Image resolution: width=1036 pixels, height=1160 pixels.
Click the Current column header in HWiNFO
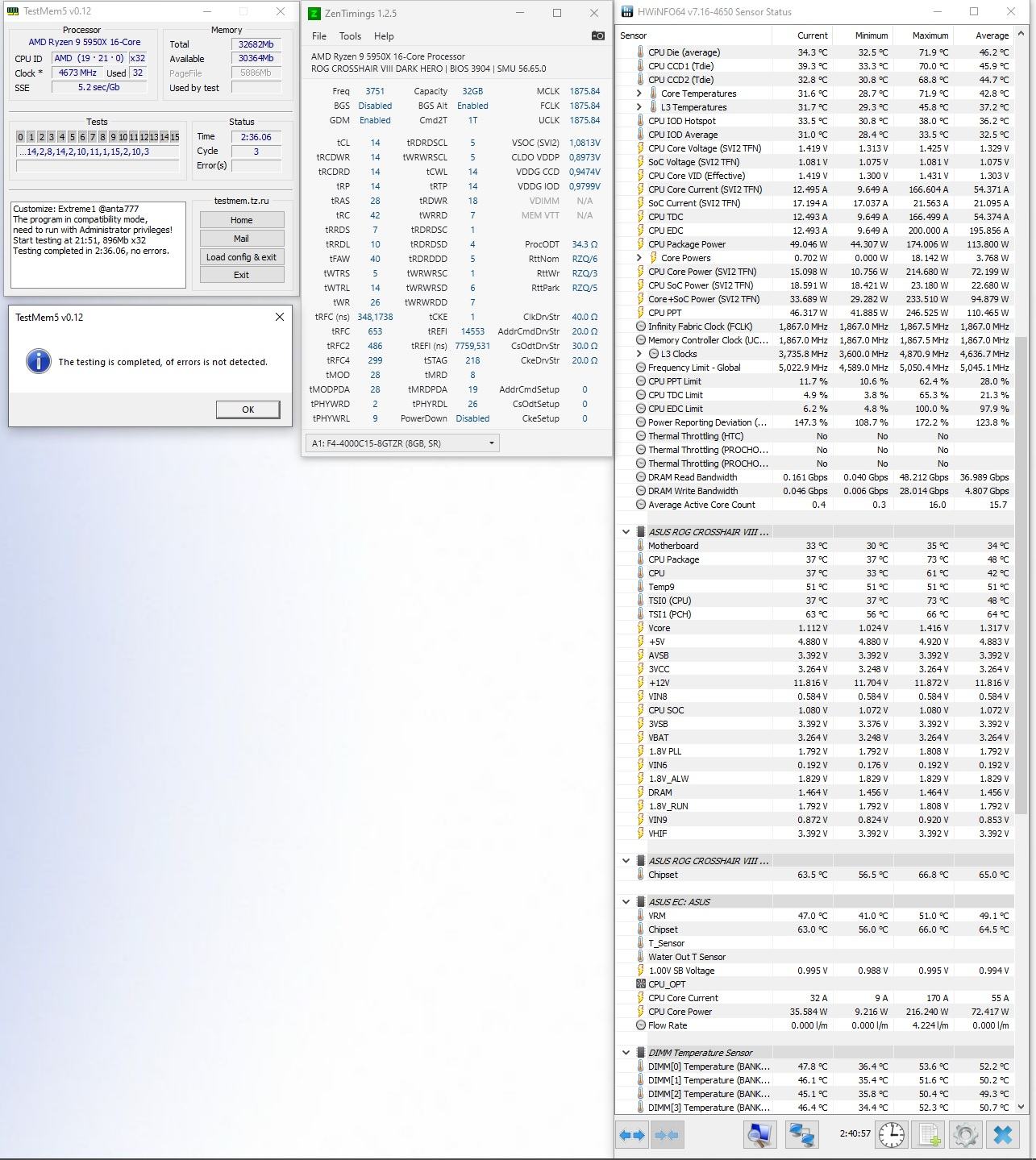pyautogui.click(x=802, y=35)
